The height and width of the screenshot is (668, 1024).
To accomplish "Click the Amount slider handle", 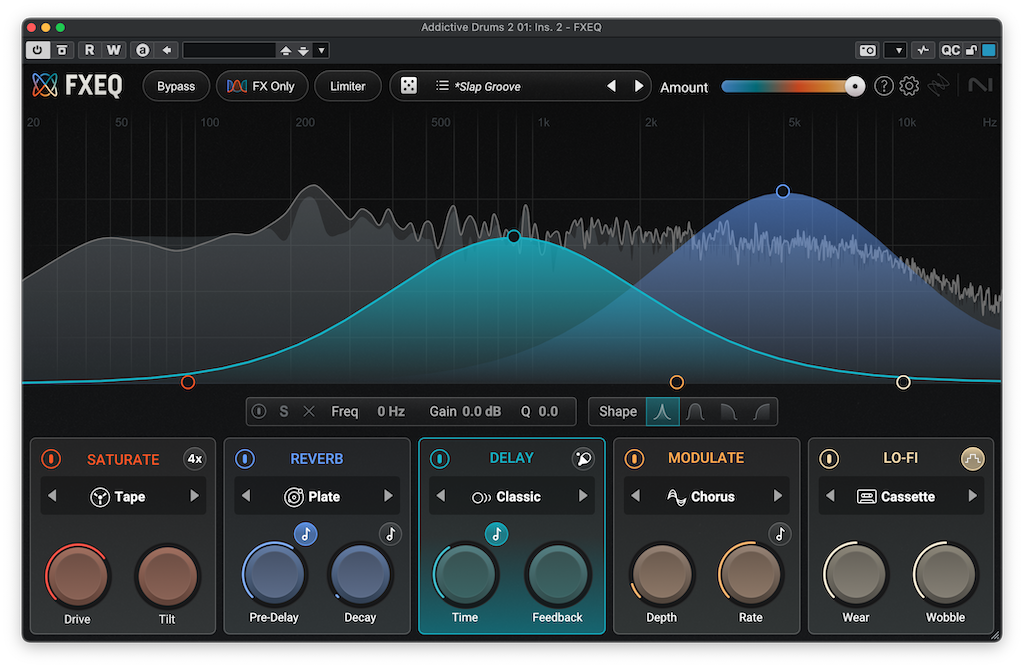I will [x=854, y=86].
